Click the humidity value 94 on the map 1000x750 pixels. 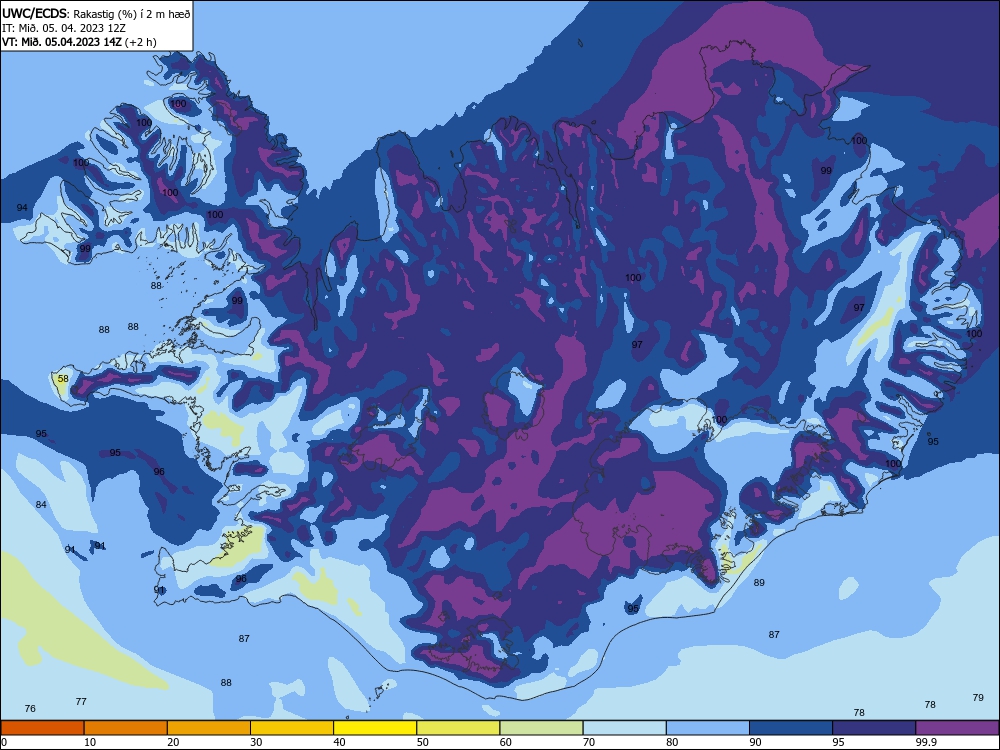coord(22,208)
